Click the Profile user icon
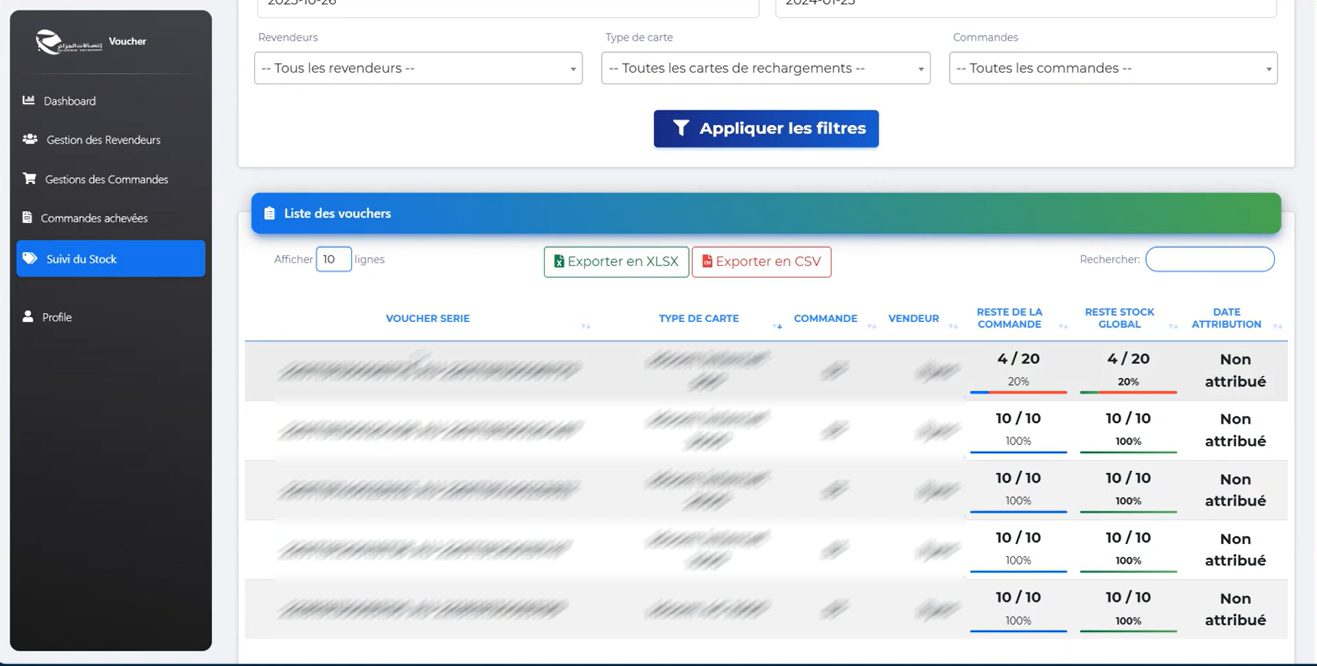This screenshot has height=666, width=1317. 28,317
